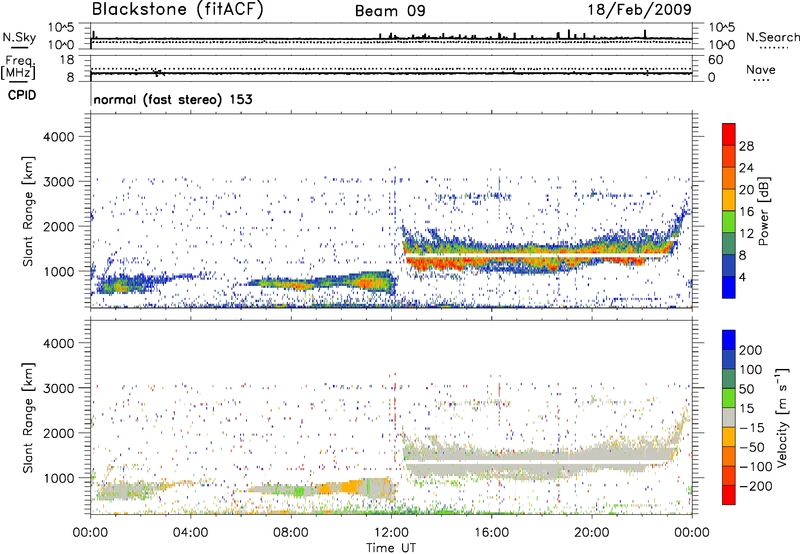Click the Velocity colorbar blue swatch above 200
The width and height of the screenshot is (800, 554).
(x=729, y=340)
